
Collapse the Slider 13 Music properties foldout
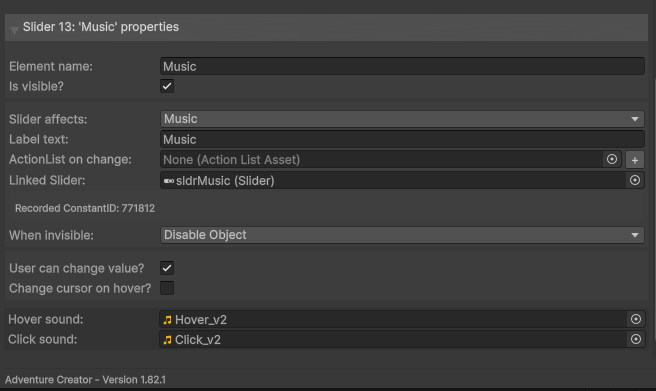click(x=14, y=29)
